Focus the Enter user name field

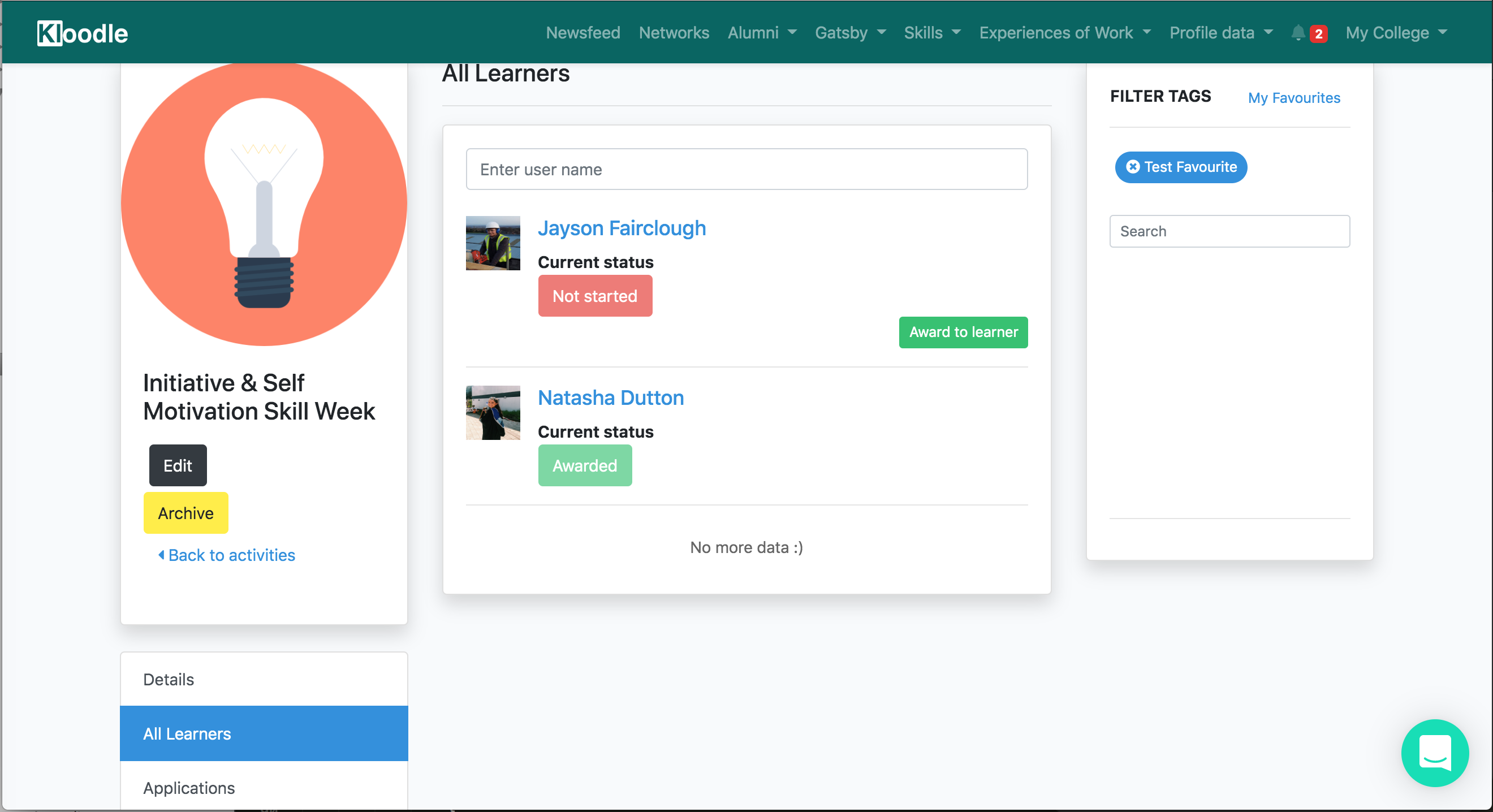746,169
